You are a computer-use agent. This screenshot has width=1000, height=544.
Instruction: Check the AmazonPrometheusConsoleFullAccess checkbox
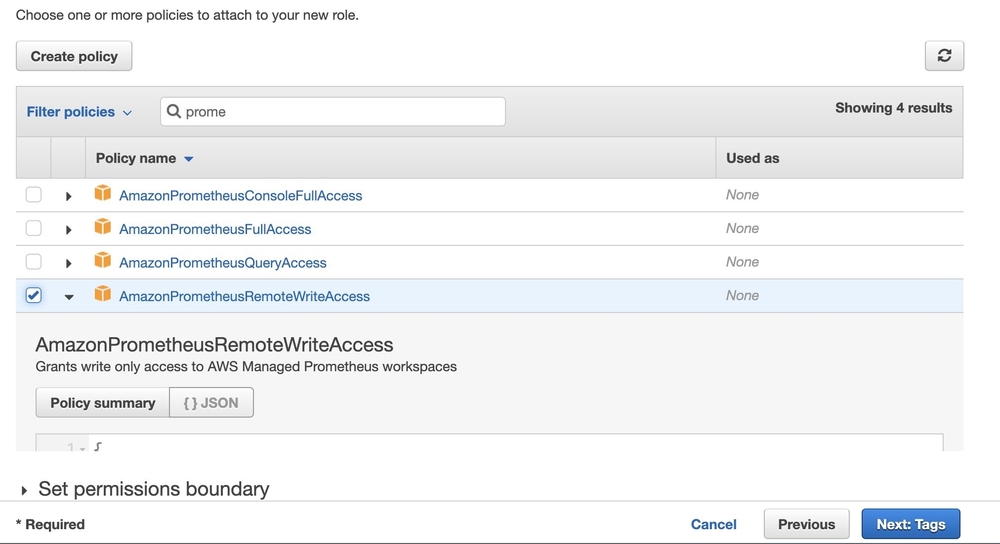tap(33, 195)
